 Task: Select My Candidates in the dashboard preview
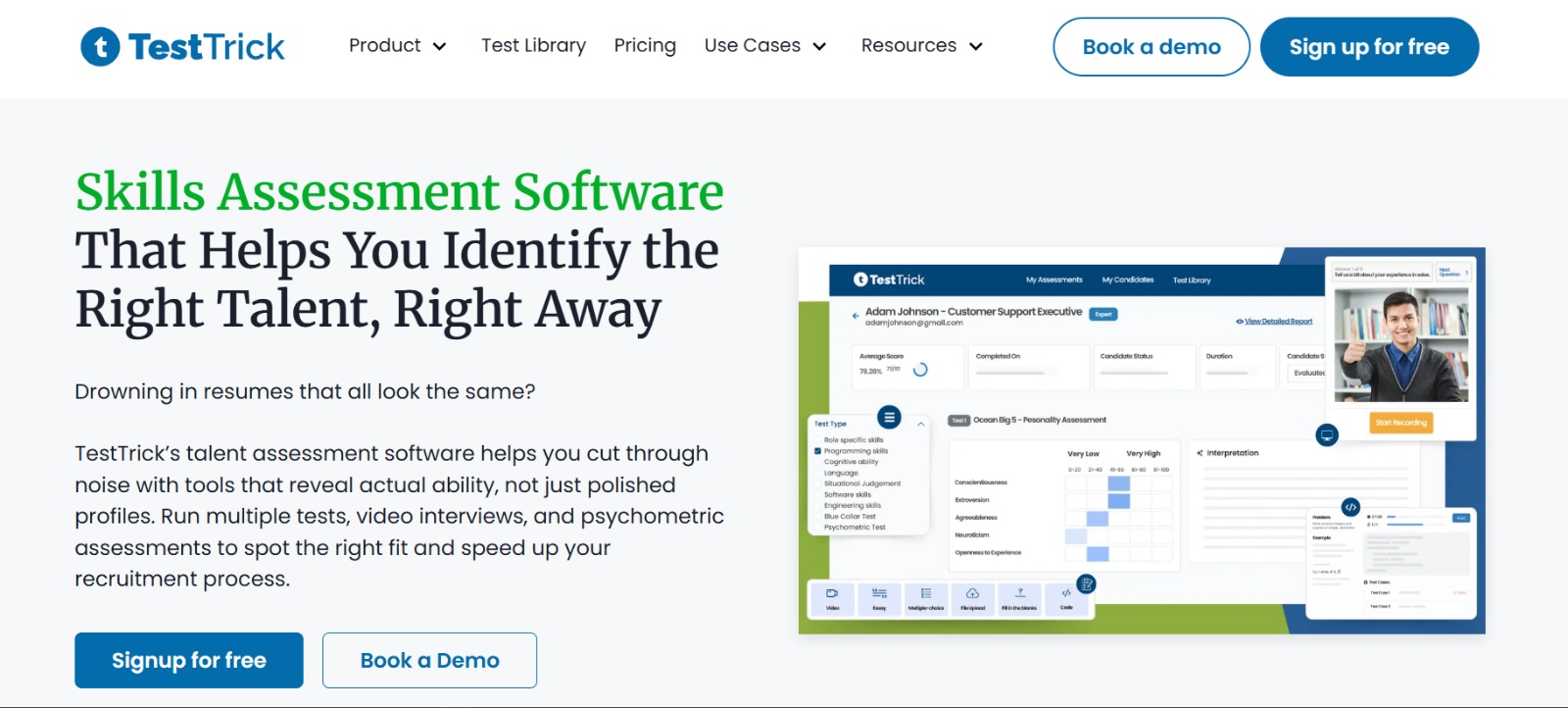click(1128, 279)
